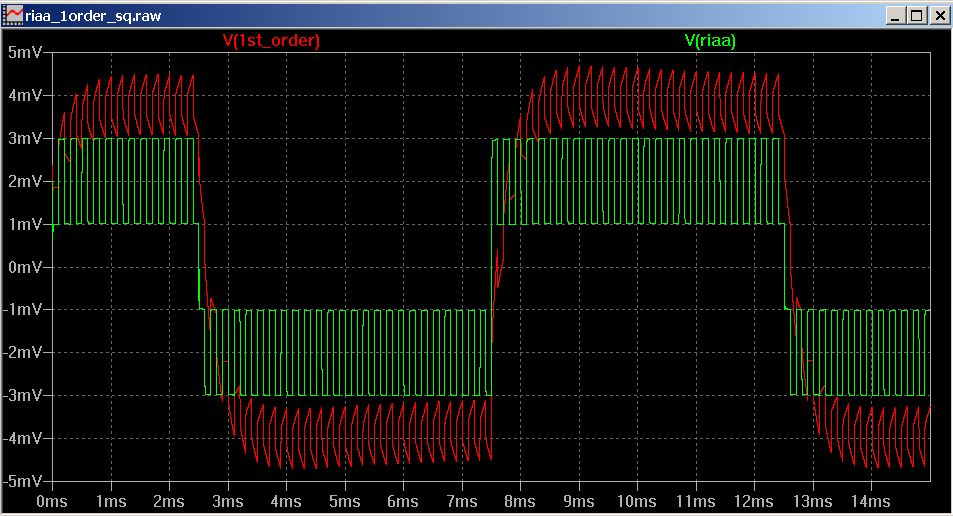Viewport: 953px width, 516px height.
Task: Click the V(riaa) trace label
Action: 710,41
